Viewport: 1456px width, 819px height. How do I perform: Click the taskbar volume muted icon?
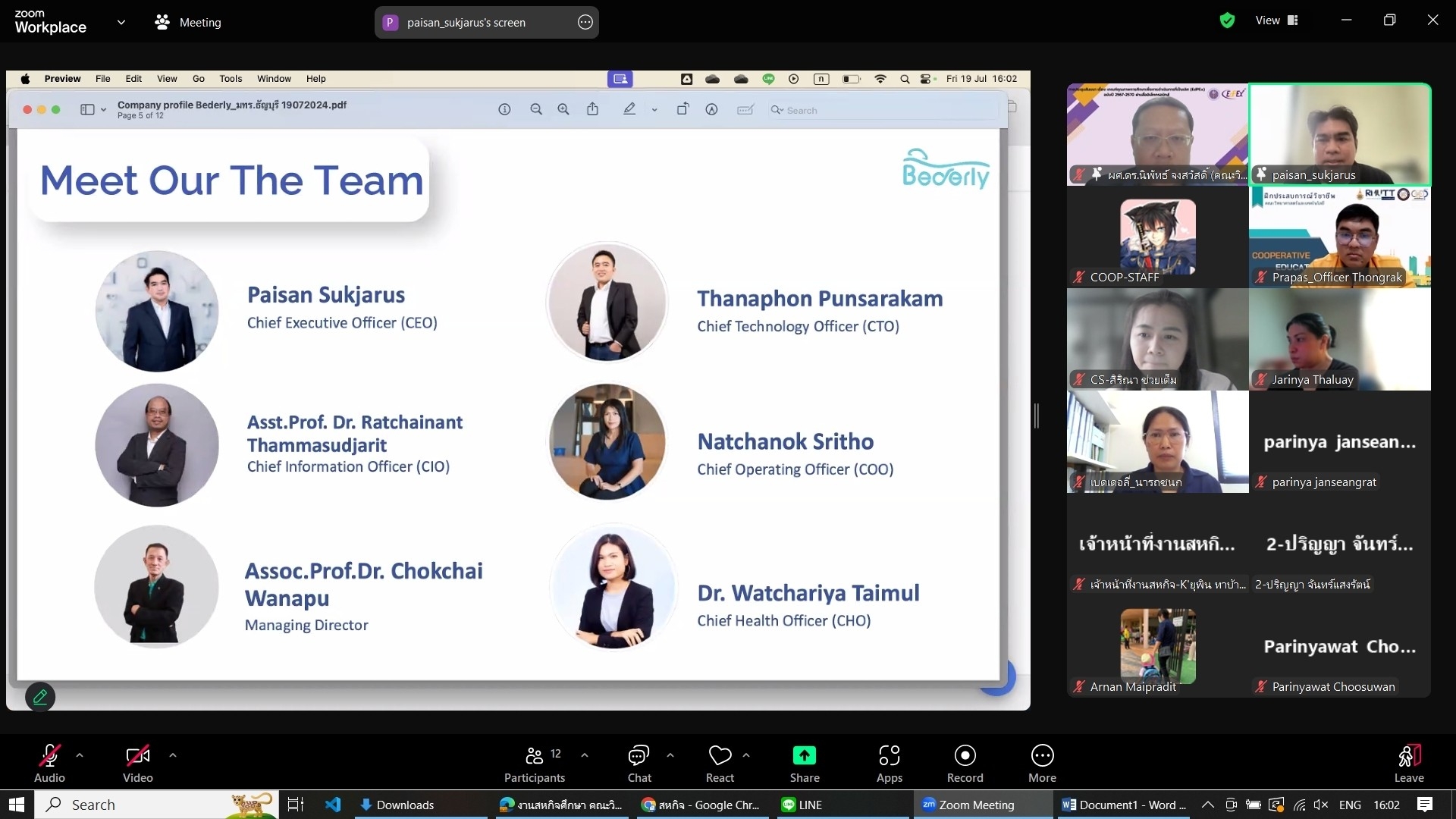pos(1321,805)
